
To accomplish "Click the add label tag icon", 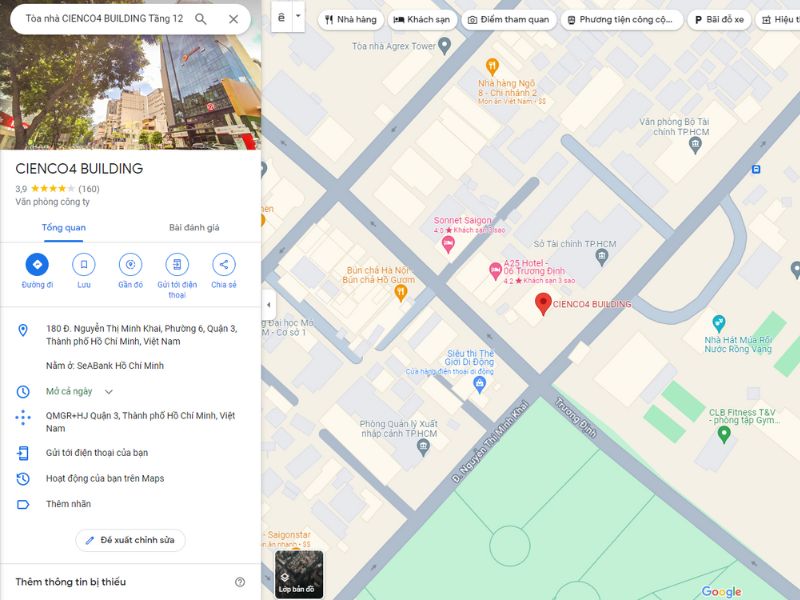I will [x=23, y=505].
